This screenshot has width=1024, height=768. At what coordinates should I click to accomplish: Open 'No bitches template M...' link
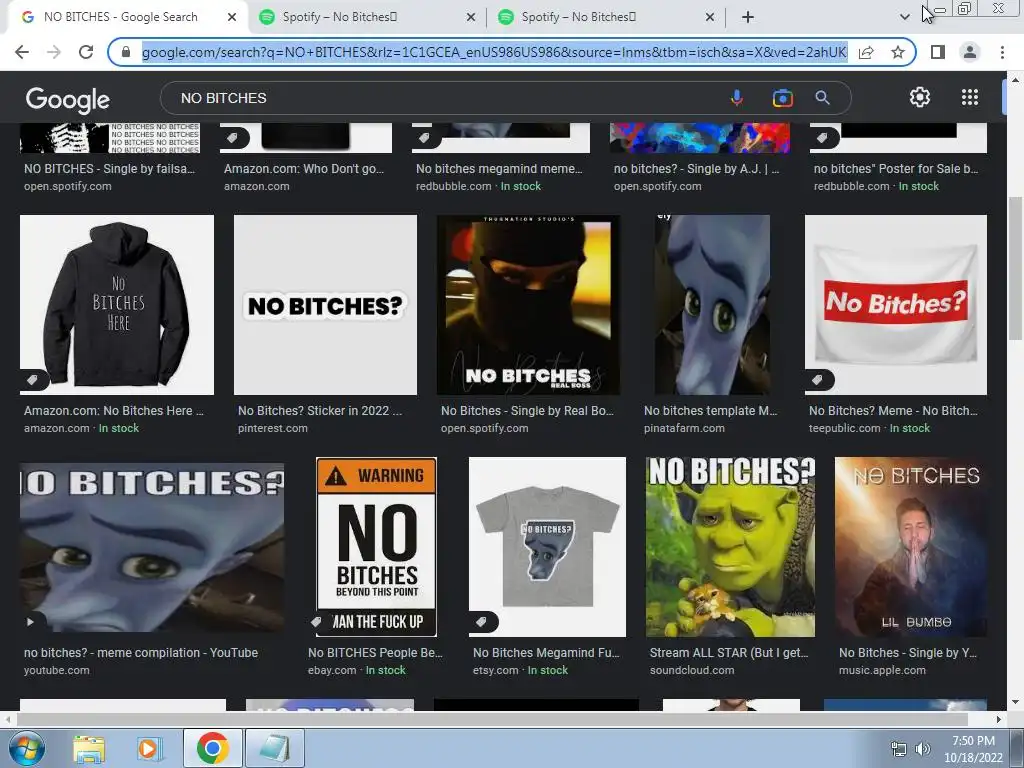(711, 411)
